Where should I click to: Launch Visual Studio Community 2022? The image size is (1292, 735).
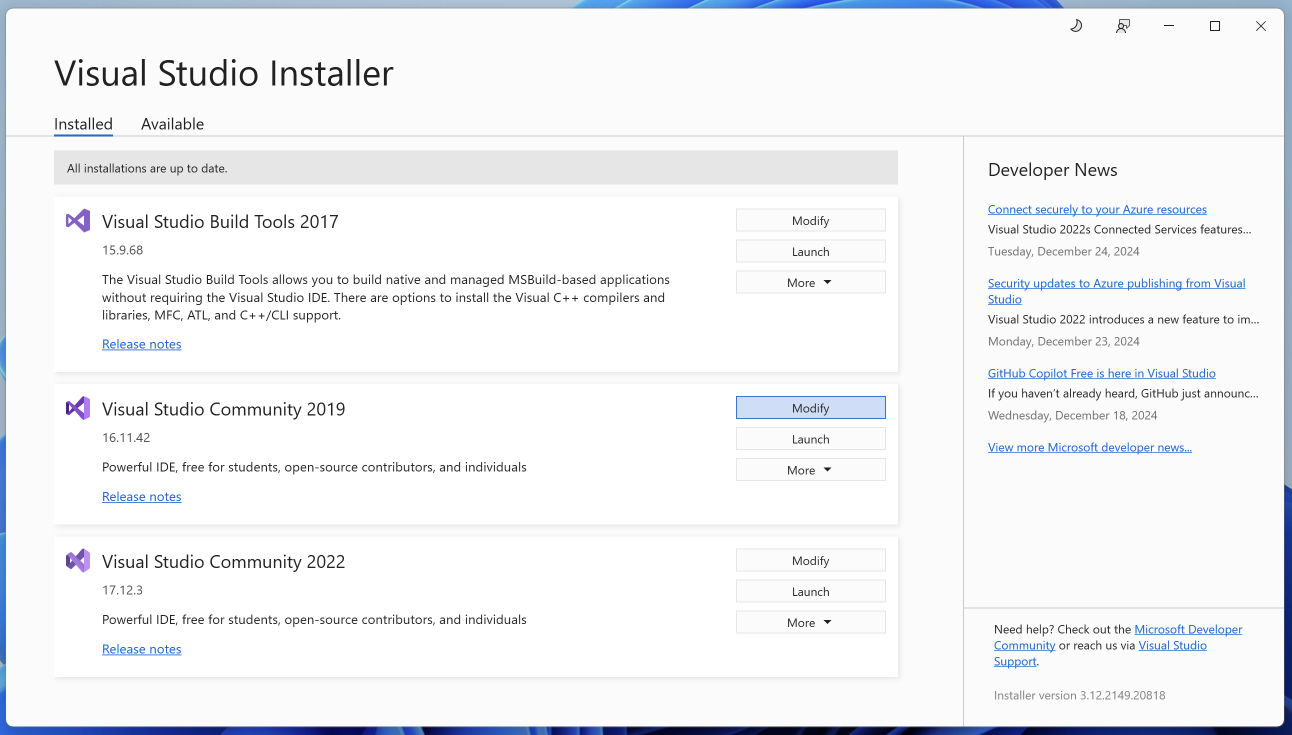810,592
